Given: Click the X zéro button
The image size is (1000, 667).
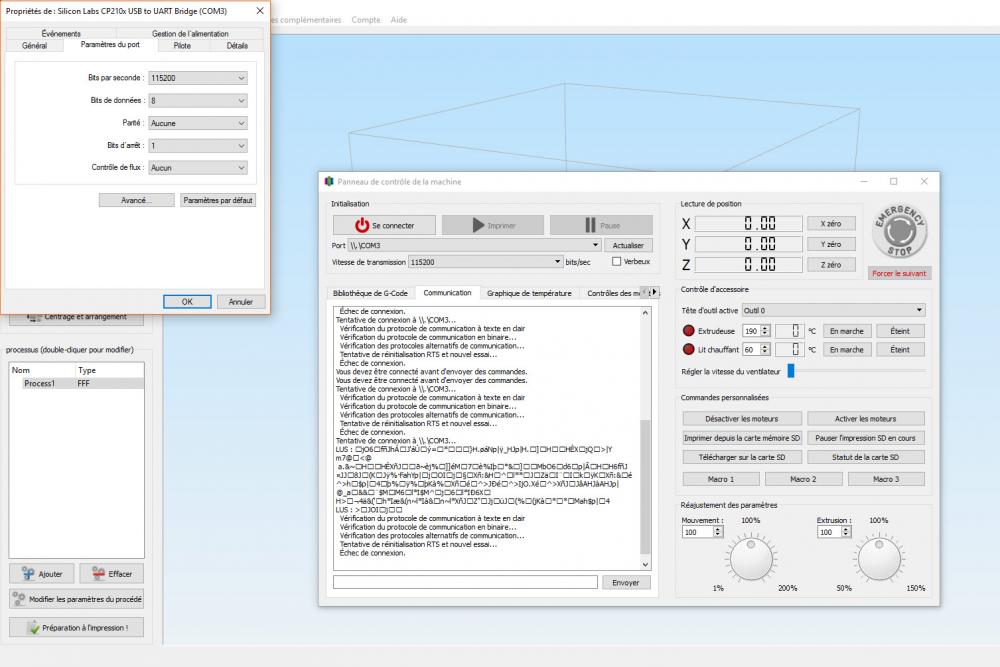Looking at the screenshot, I should tap(831, 224).
